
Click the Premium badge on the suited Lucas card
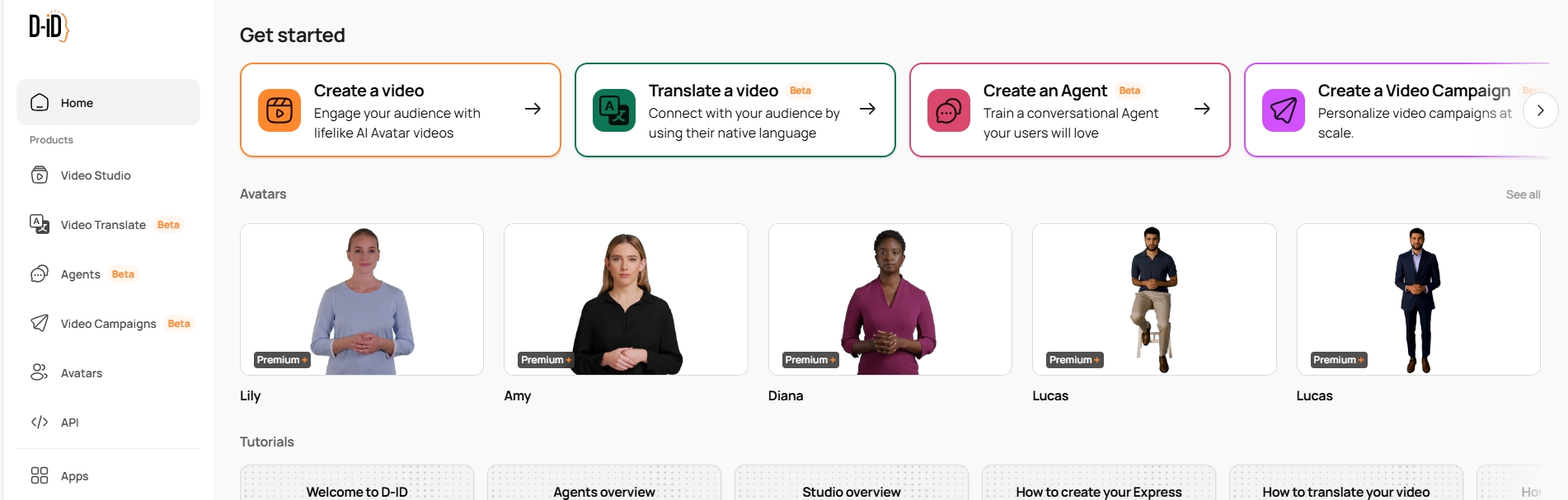(1339, 360)
